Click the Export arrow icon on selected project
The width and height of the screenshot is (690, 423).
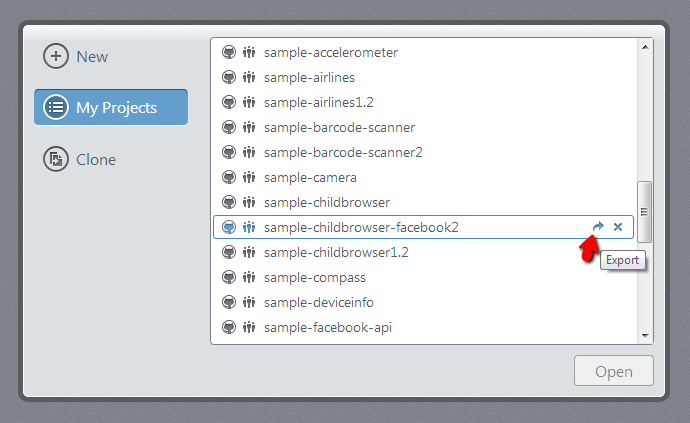coord(598,227)
